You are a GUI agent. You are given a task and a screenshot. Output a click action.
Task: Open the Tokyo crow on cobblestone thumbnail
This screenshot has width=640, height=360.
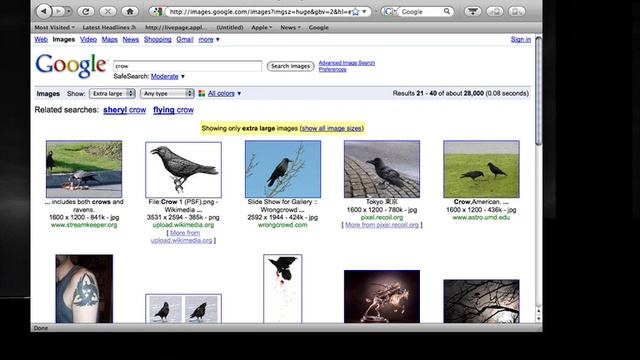pyautogui.click(x=382, y=169)
